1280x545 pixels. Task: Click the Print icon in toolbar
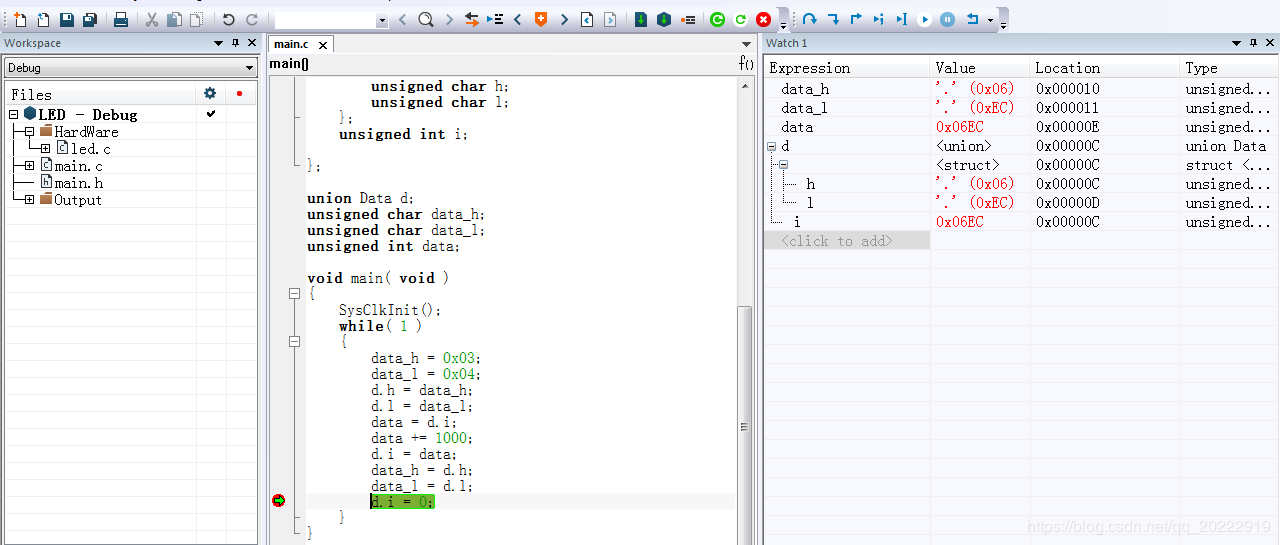tap(121, 20)
